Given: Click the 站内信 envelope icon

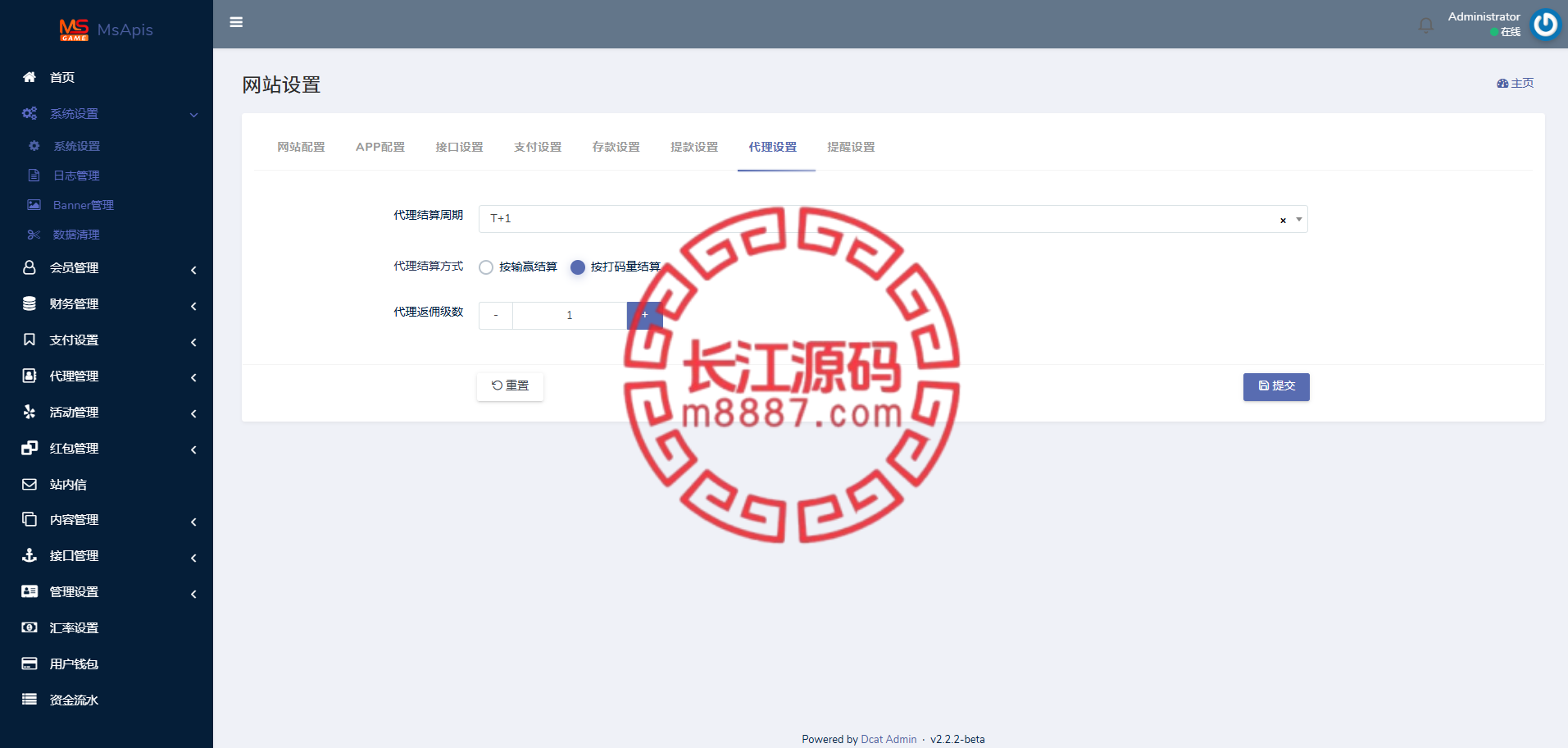Looking at the screenshot, I should (x=30, y=484).
